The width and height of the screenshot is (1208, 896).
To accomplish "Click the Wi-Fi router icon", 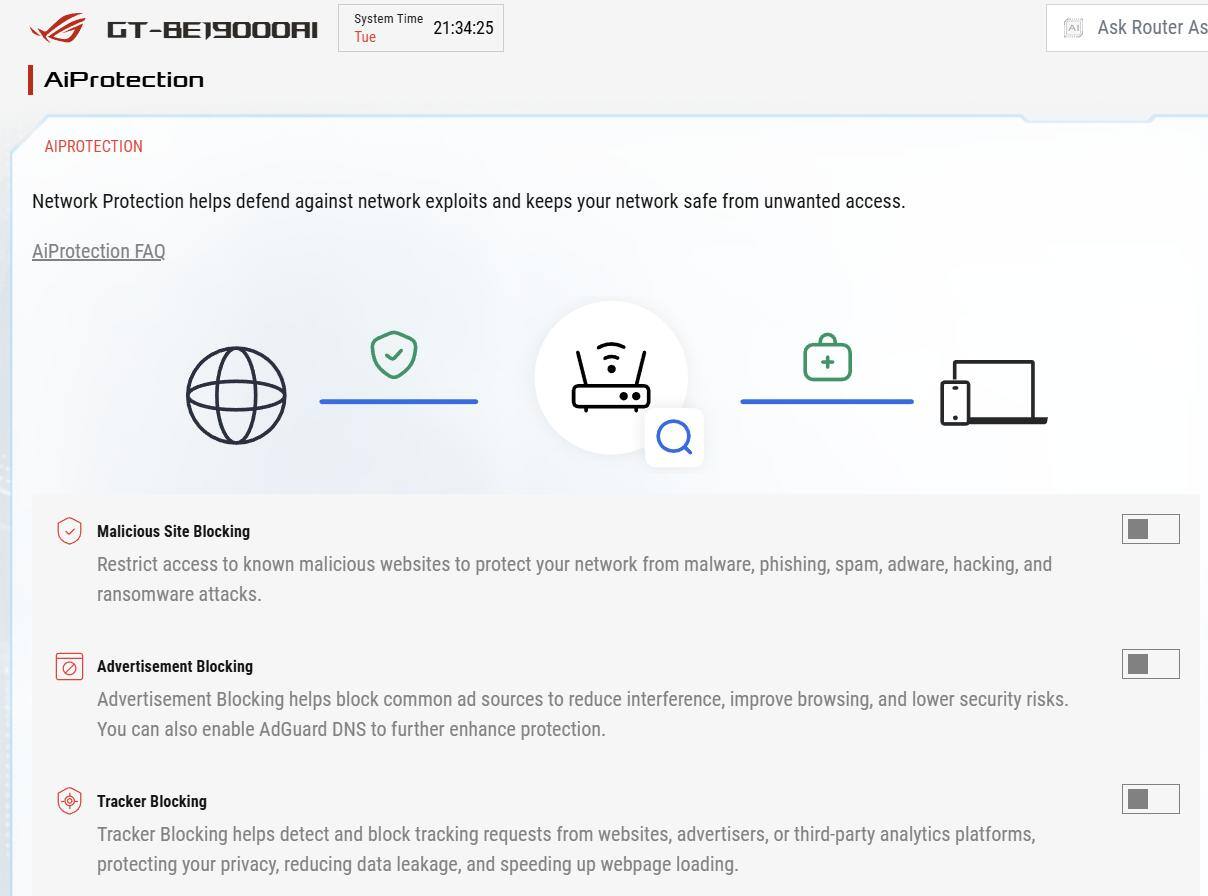I will point(610,378).
